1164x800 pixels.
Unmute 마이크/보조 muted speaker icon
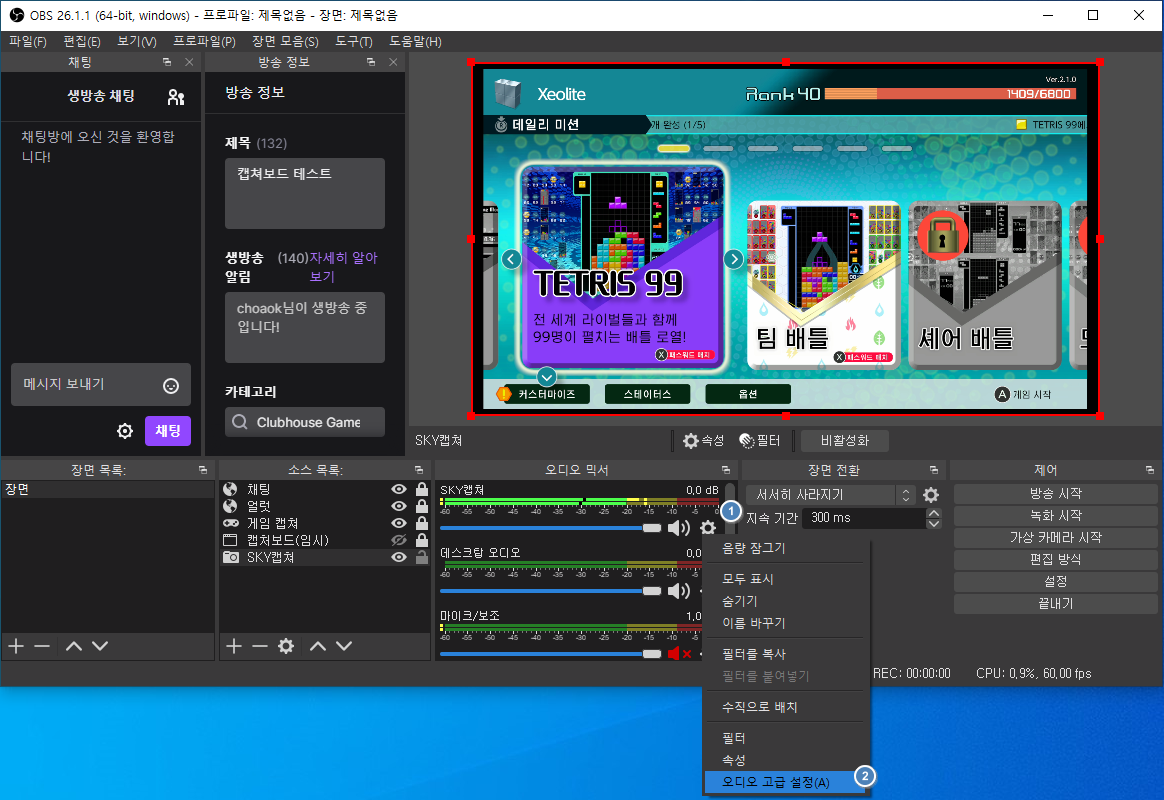pyautogui.click(x=679, y=654)
